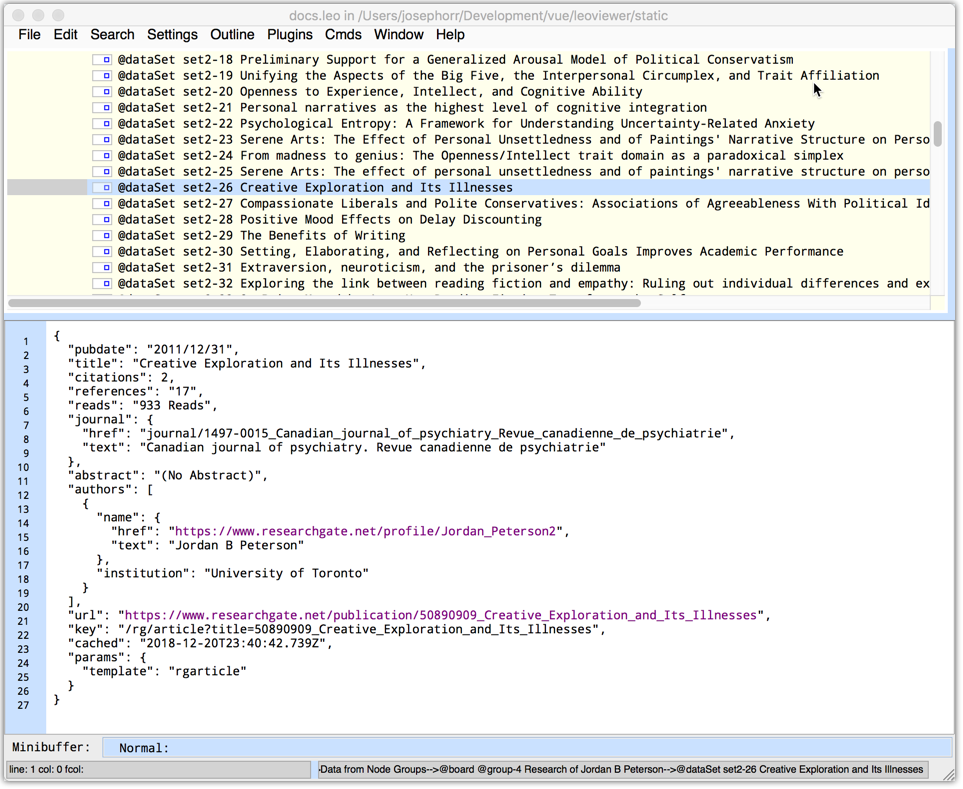
Task: Open the Help menu
Action: click(450, 34)
